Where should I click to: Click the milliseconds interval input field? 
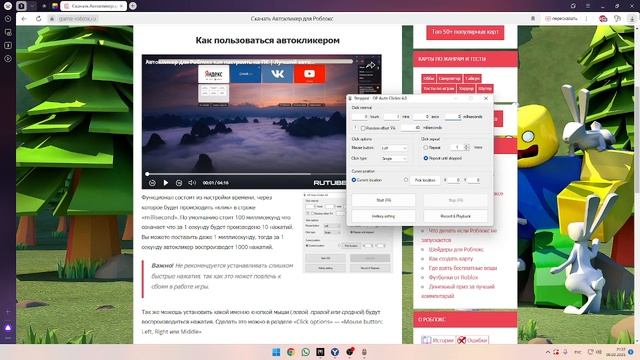453,117
